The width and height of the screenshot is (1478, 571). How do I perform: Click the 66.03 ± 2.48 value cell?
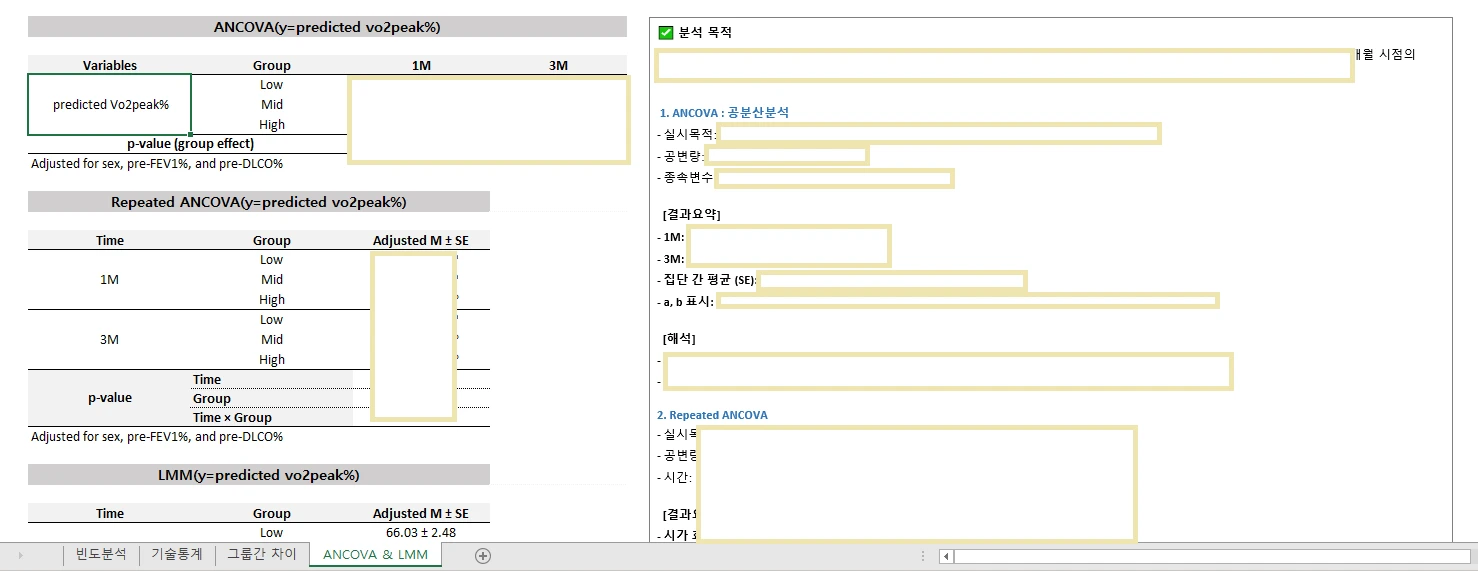tap(420, 532)
